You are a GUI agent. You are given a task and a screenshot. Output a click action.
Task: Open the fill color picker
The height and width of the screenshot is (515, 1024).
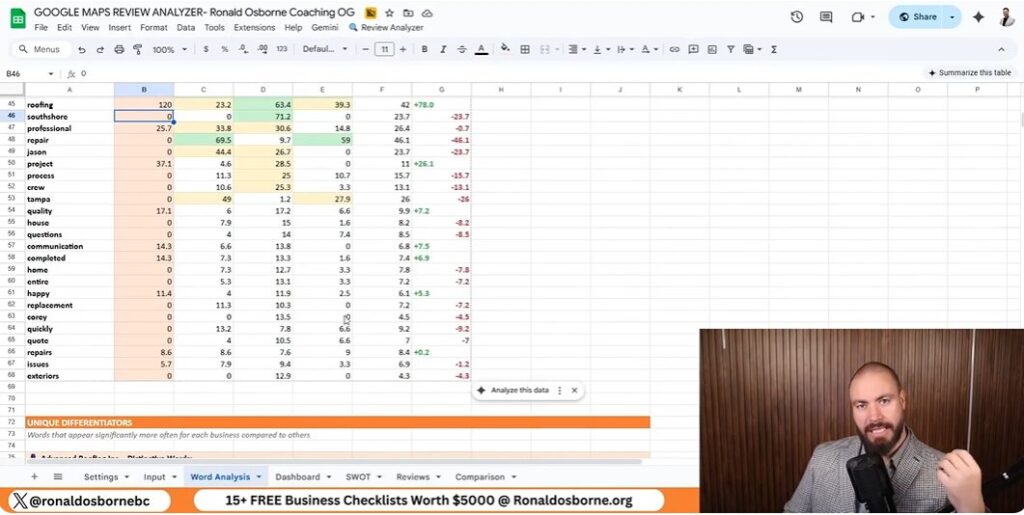point(505,50)
